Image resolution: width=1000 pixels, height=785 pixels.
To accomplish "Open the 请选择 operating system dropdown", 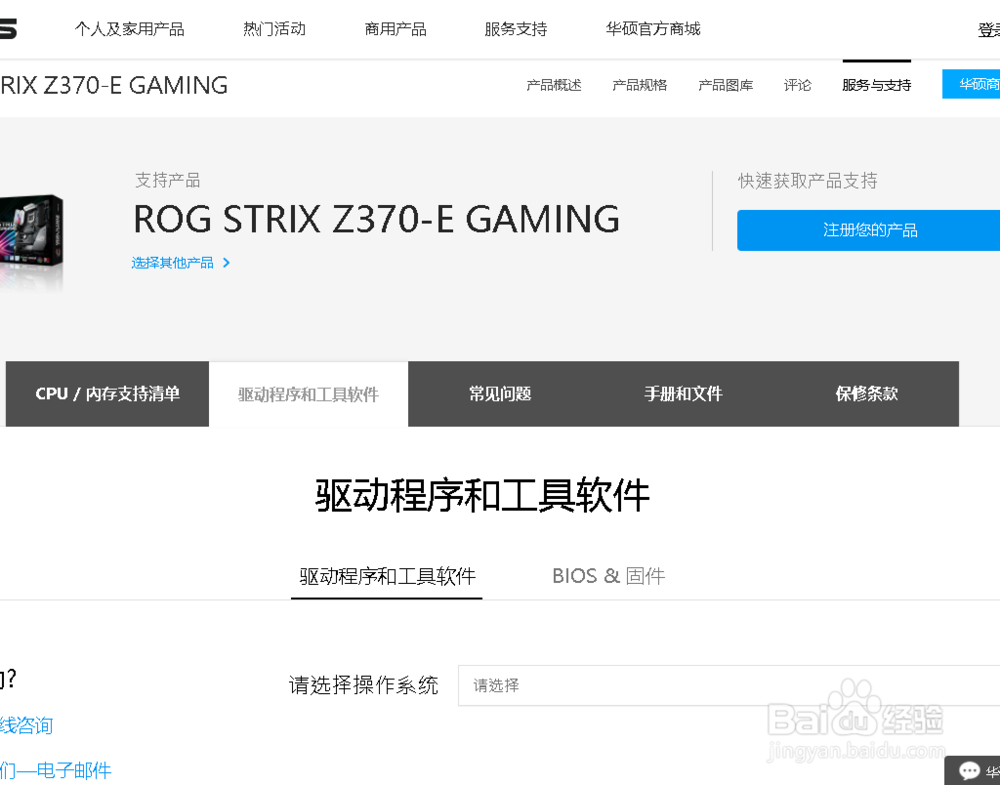I will pyautogui.click(x=729, y=686).
